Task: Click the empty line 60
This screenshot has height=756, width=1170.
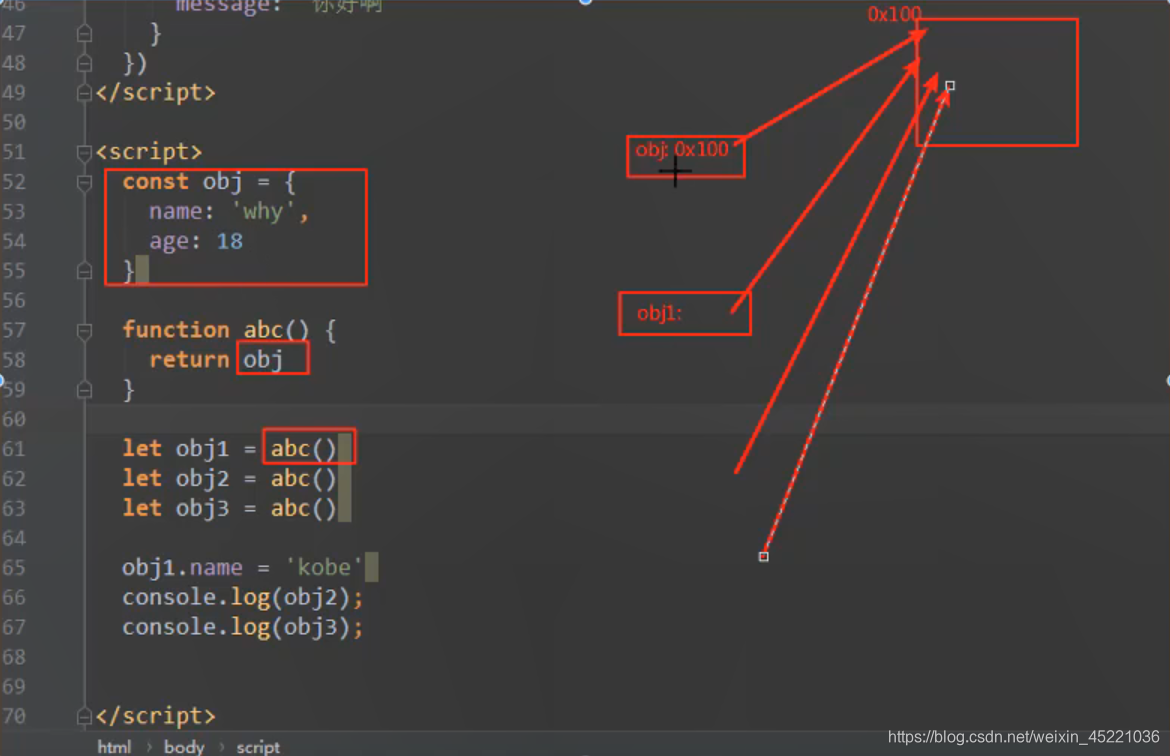Action: (627, 419)
